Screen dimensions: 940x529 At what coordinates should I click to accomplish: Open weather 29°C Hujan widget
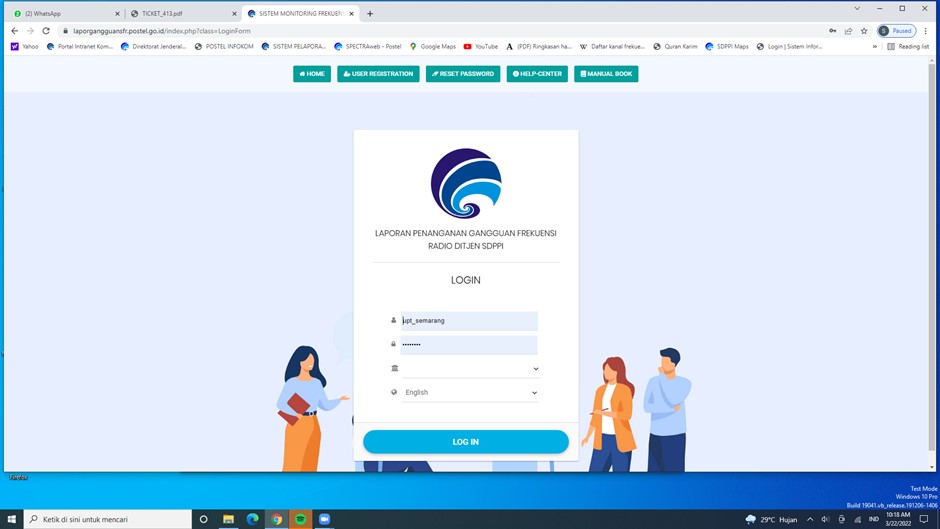[772, 519]
